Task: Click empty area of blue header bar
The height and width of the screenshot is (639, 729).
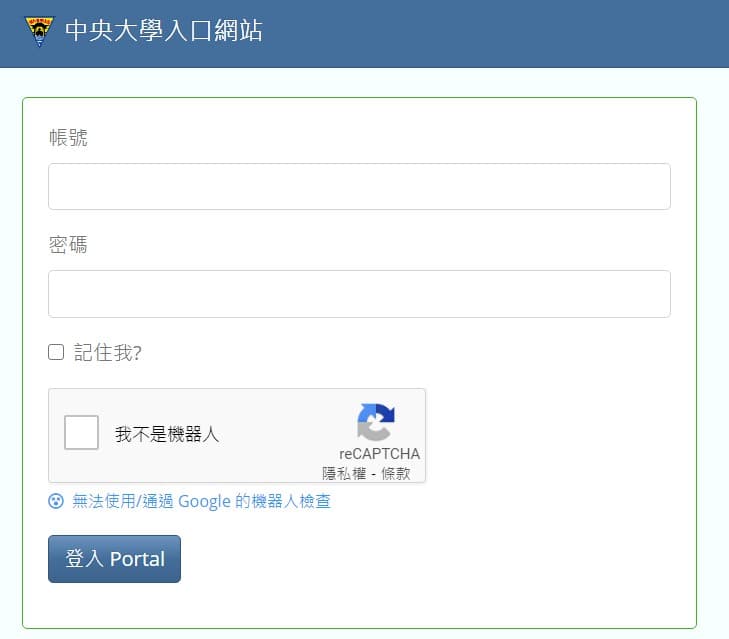Action: tap(488, 33)
